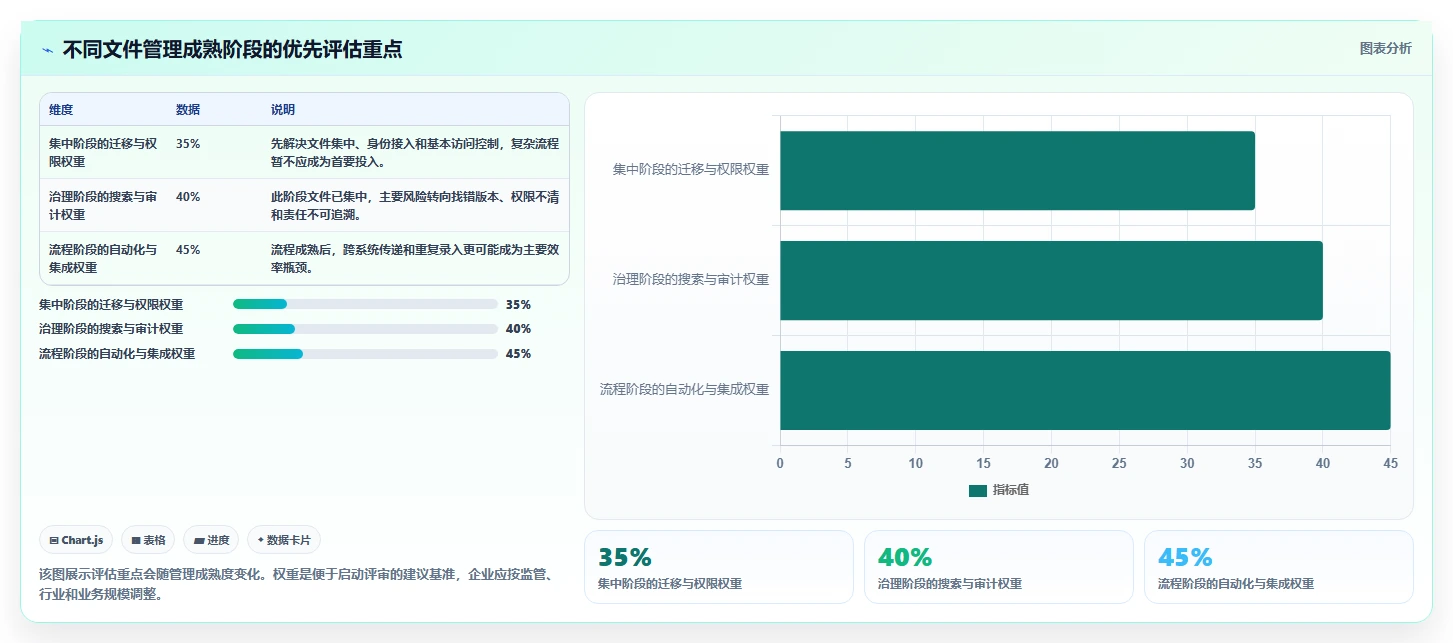Toggle the 指标值 legend color swatch
Screen dimensions: 1453x643
coord(977,490)
